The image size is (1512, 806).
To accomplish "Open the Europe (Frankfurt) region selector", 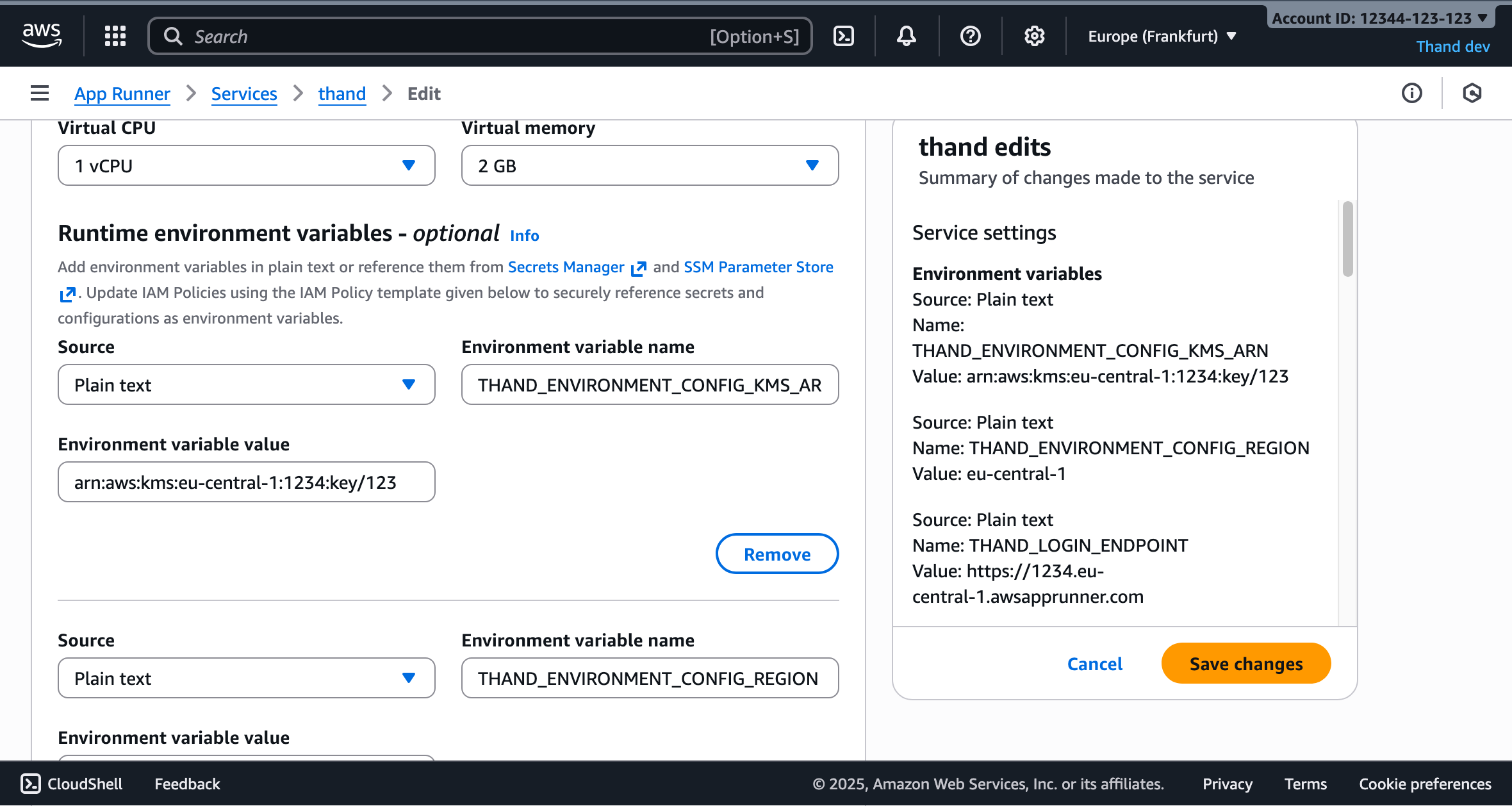I will [1162, 37].
